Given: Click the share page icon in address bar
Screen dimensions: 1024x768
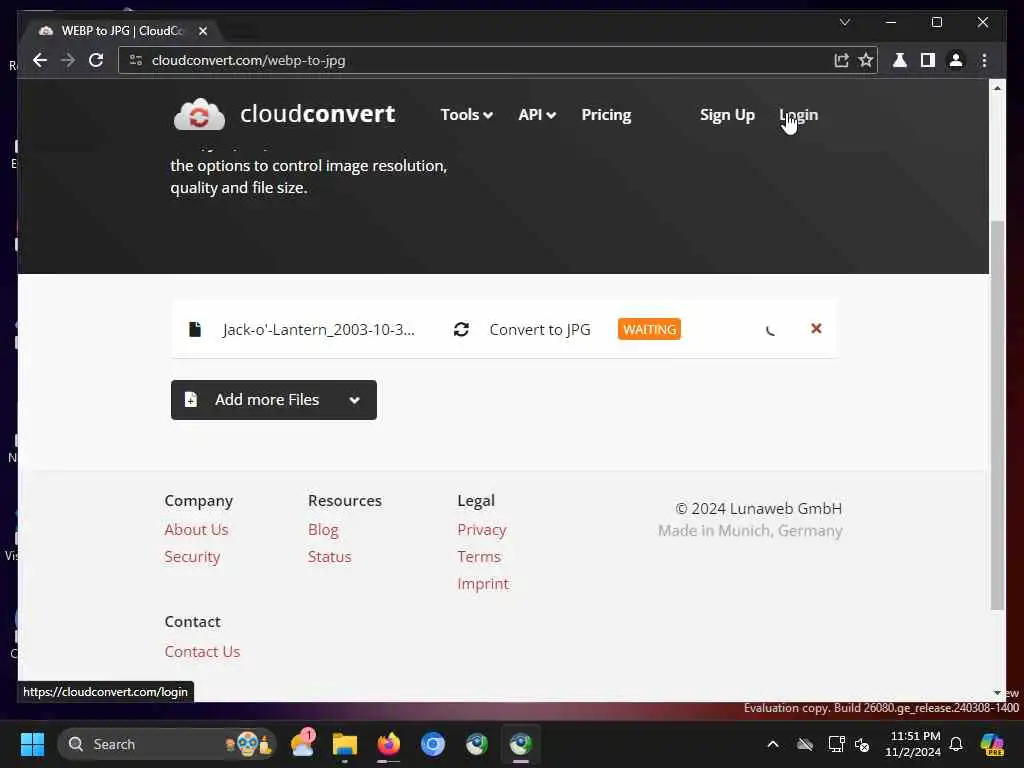Looking at the screenshot, I should point(841,60).
